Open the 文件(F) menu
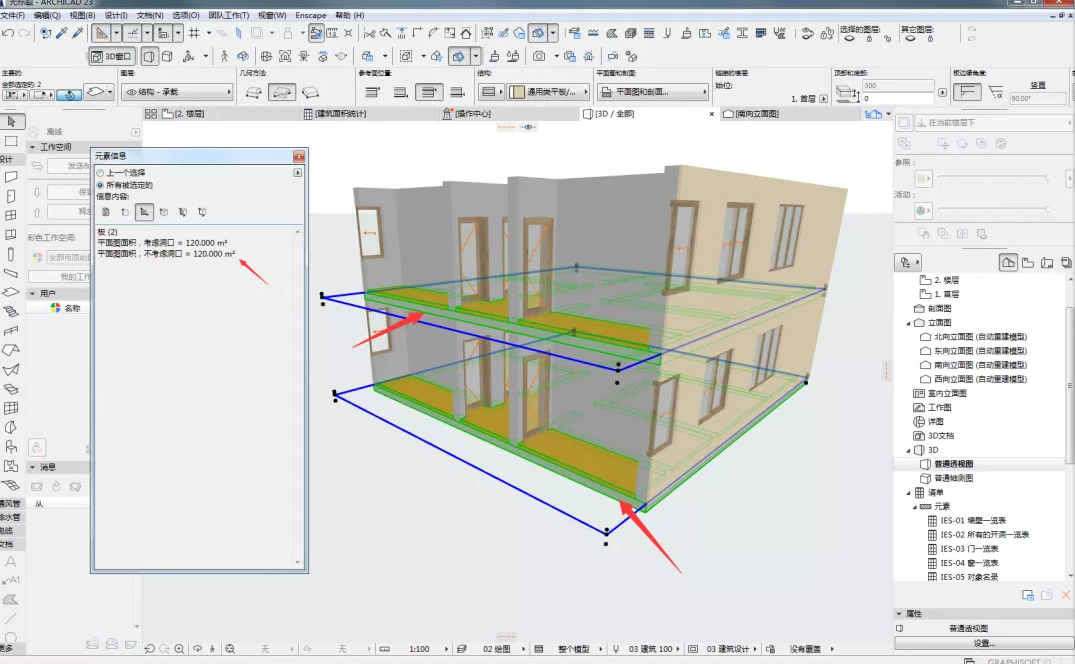This screenshot has width=1075, height=664. (12, 15)
